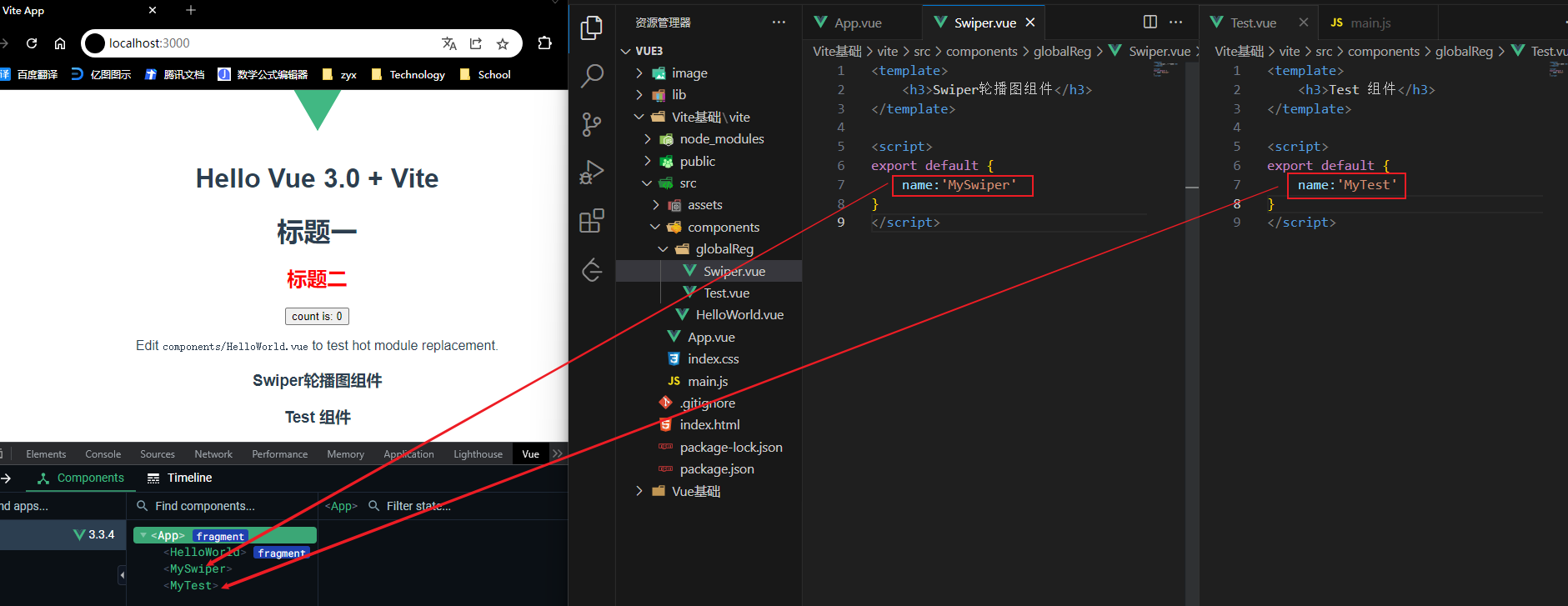Open a new browser tab with plus icon
Image resolution: width=1568 pixels, height=606 pixels.
(191, 10)
